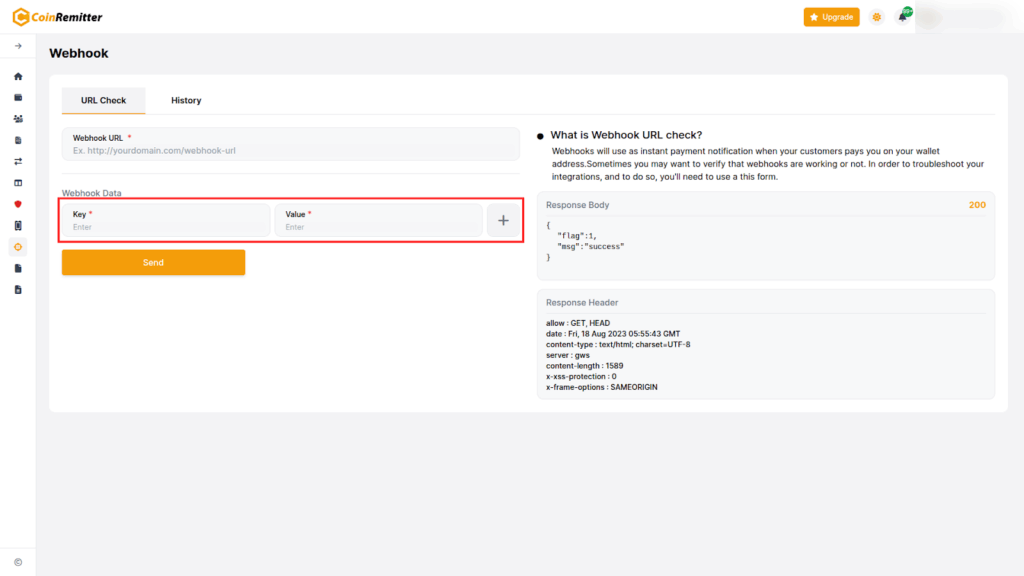
Task: Open the wallet icon in sidebar
Action: click(x=18, y=98)
